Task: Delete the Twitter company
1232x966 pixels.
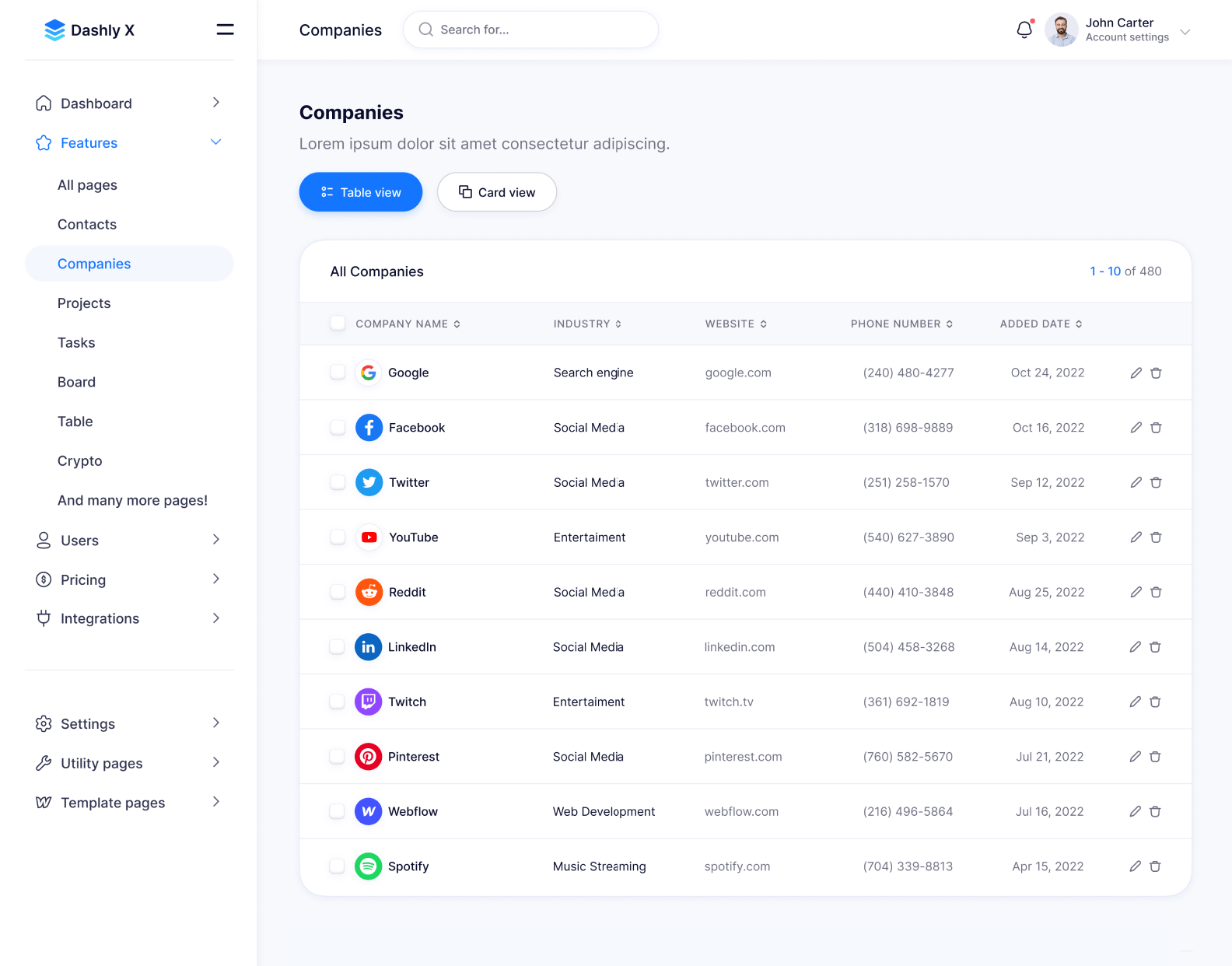Action: tap(1156, 482)
